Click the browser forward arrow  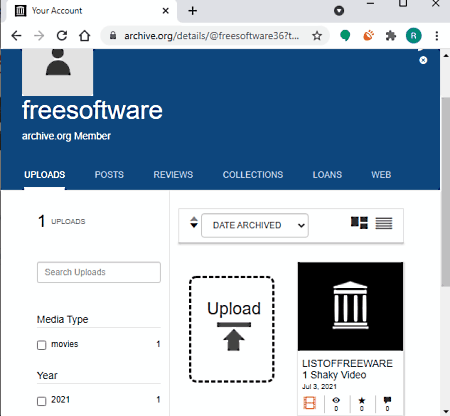pyautogui.click(x=39, y=35)
